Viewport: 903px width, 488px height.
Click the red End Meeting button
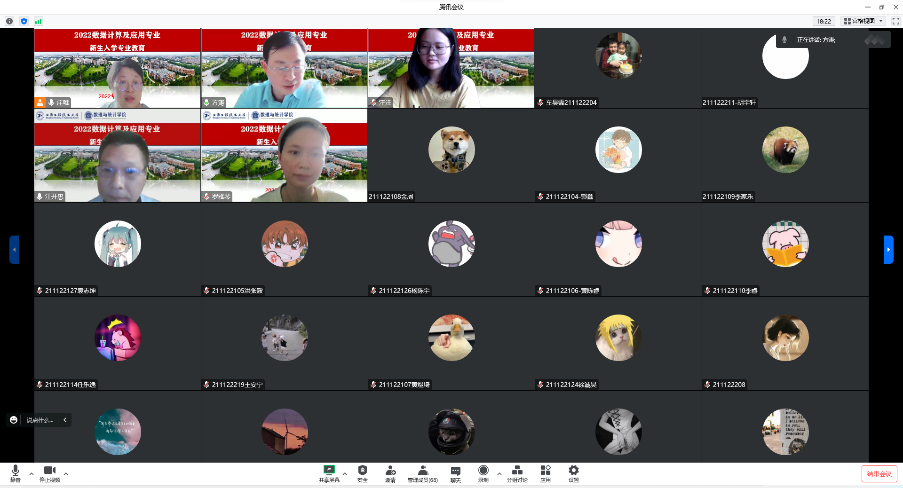(878, 474)
